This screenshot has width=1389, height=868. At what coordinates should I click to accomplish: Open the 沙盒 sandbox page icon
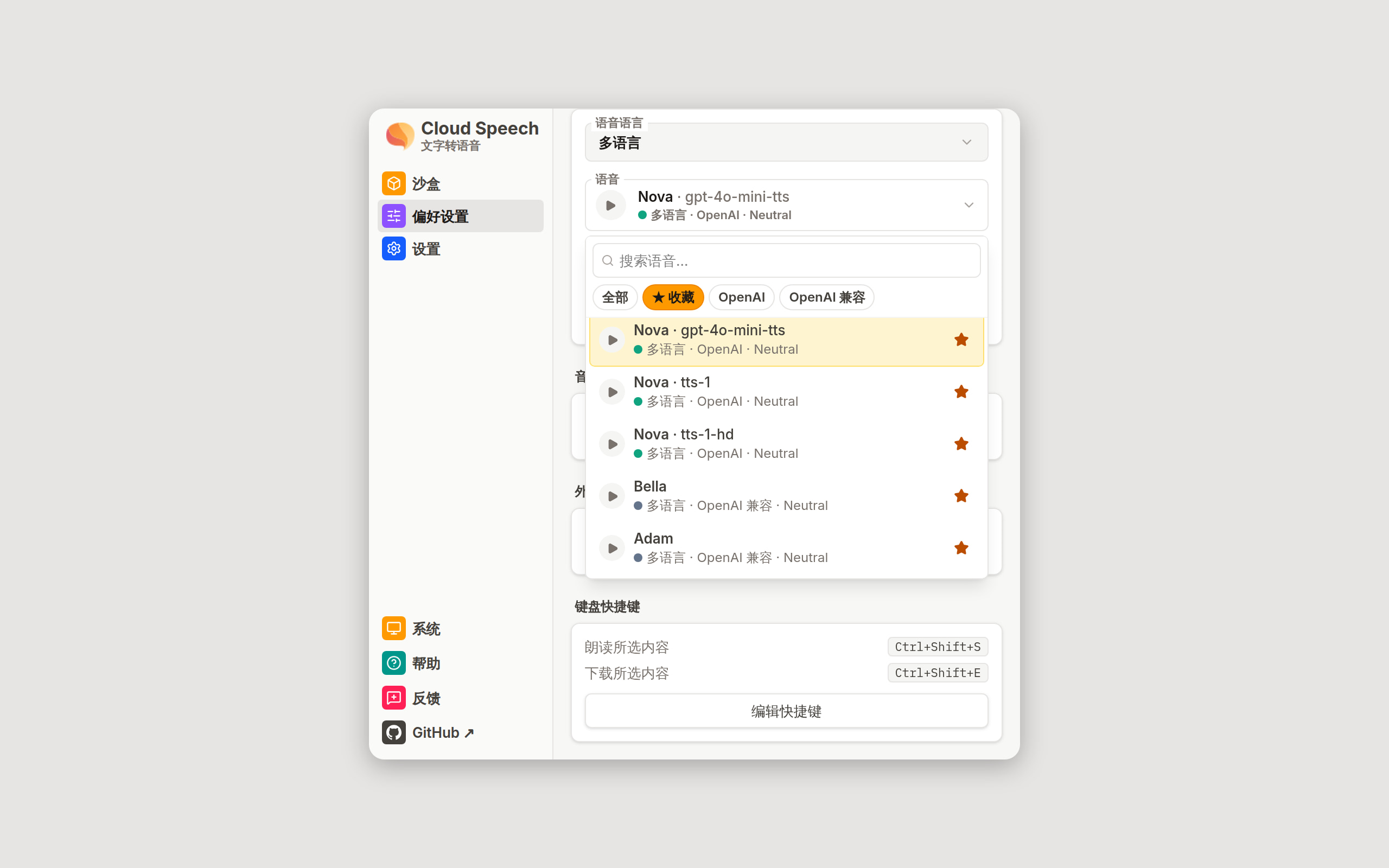[394, 184]
